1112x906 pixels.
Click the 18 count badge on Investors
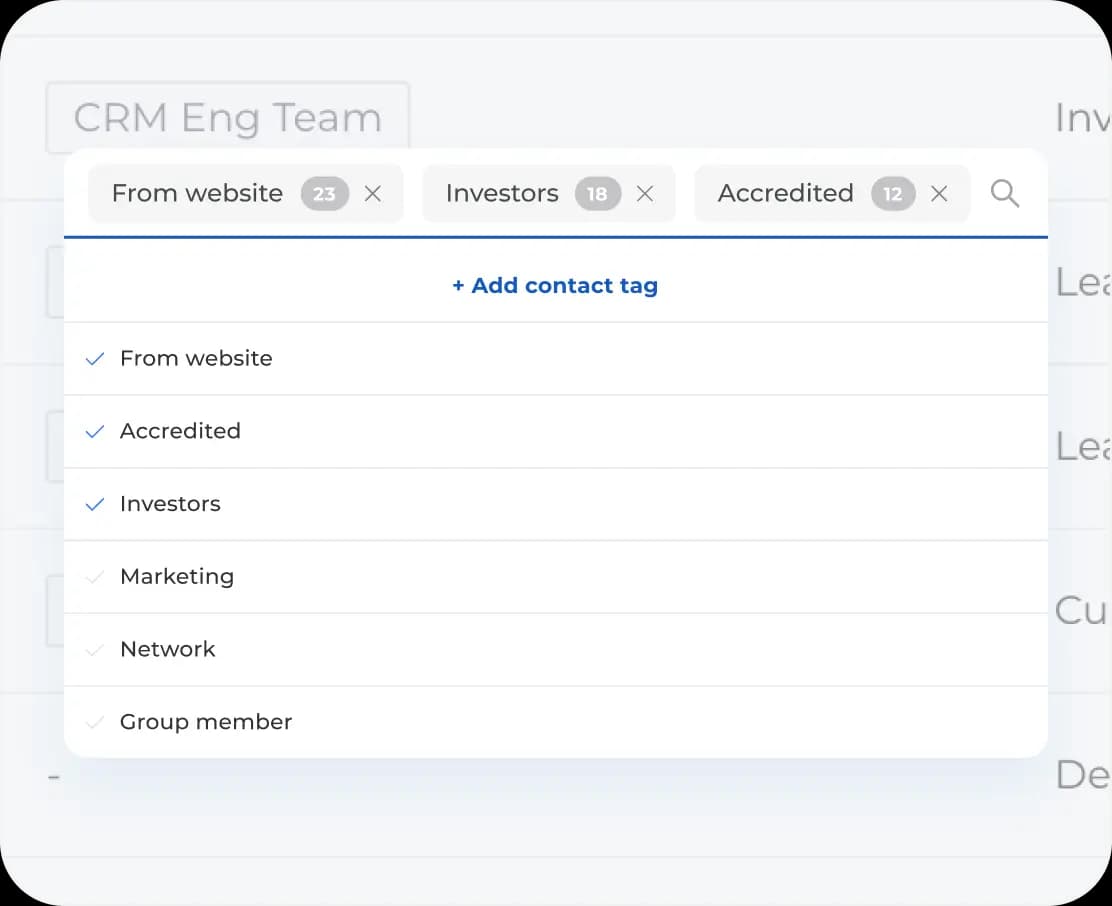tap(597, 194)
